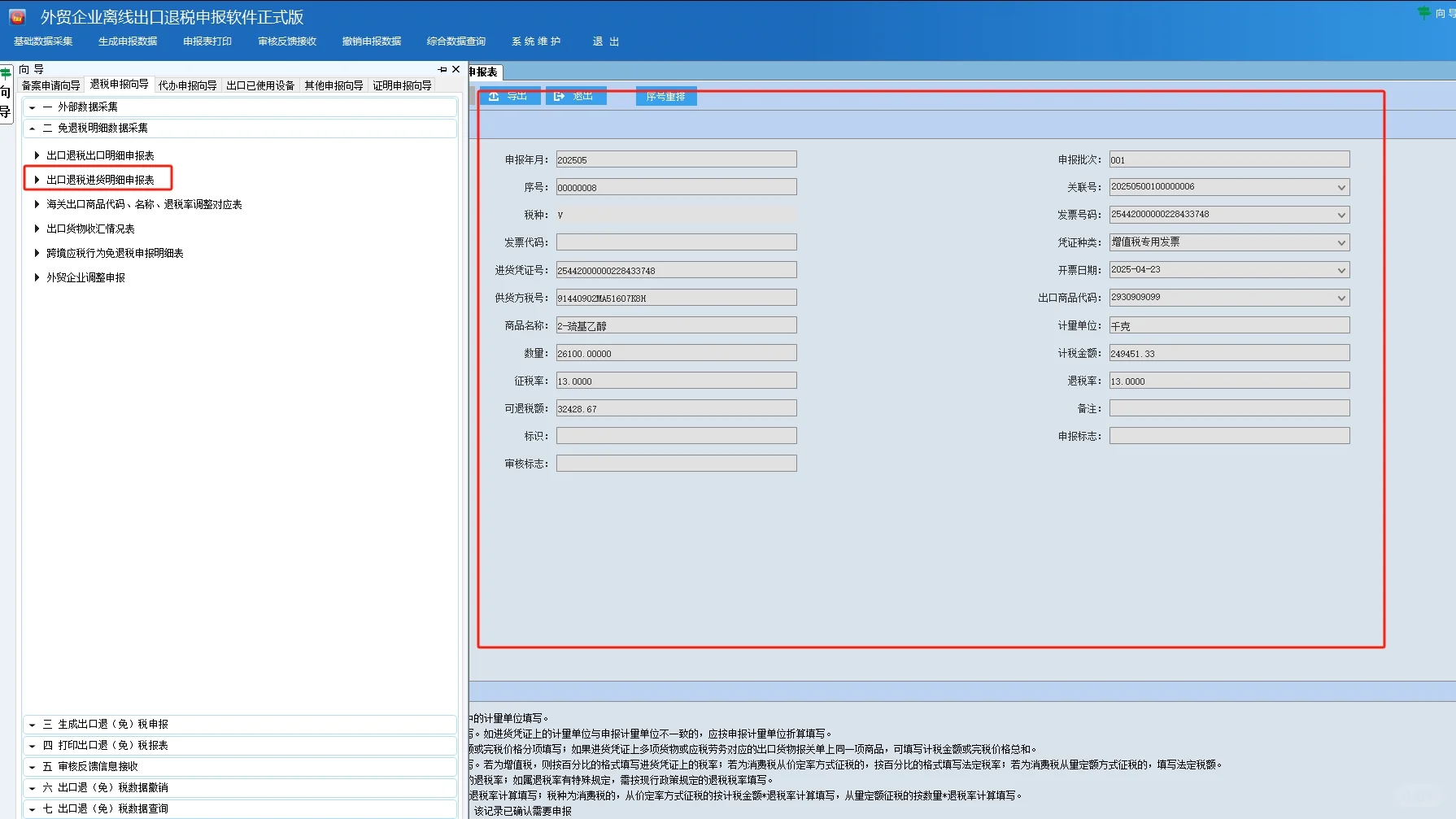This screenshot has height=819, width=1456.
Task: Switch to the 出口已使用设备 tab
Action: [x=260, y=85]
